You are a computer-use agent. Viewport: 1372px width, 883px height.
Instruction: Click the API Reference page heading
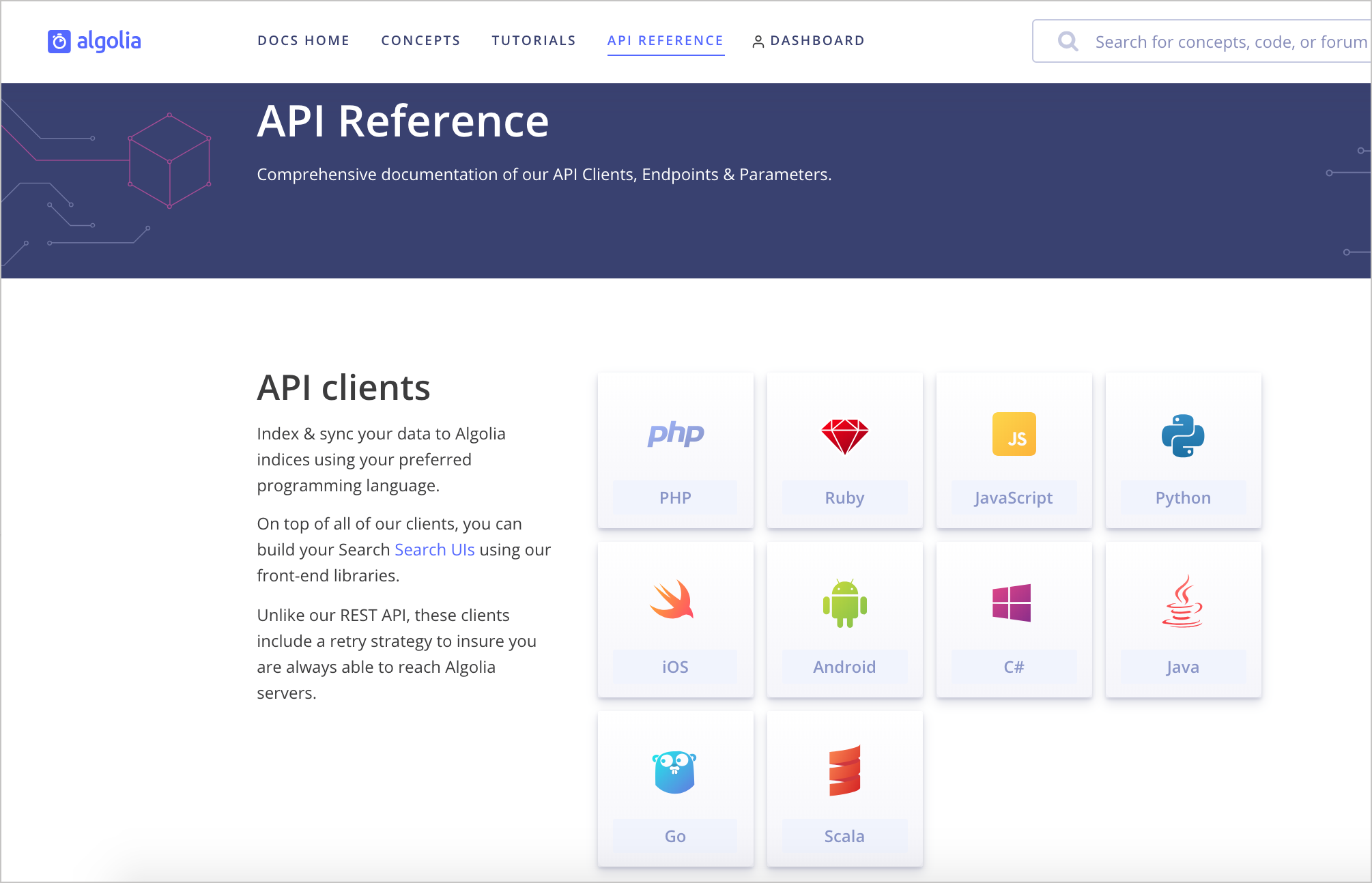(x=403, y=121)
